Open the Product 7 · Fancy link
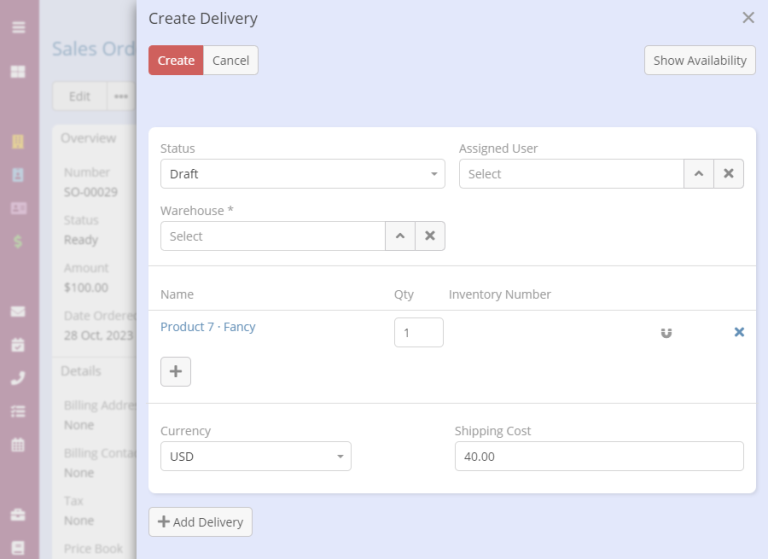 (208, 327)
